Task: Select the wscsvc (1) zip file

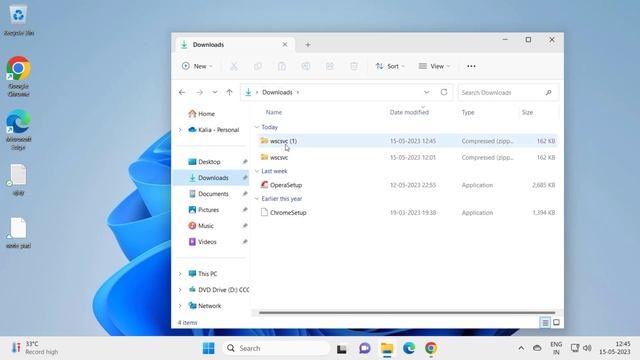Action: tap(407, 141)
